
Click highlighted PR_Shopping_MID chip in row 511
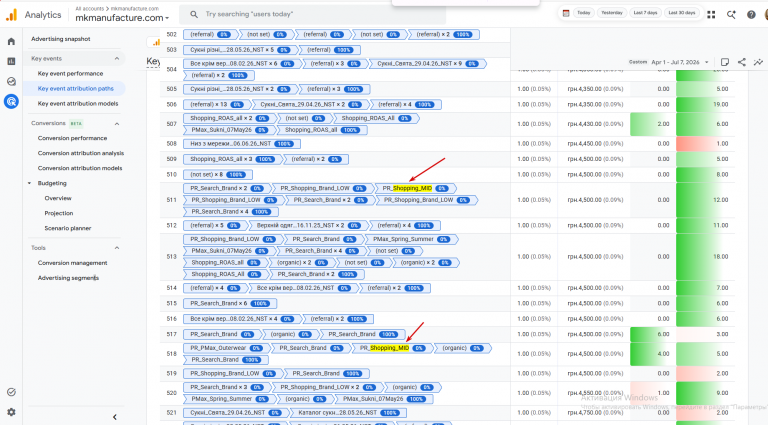point(415,189)
